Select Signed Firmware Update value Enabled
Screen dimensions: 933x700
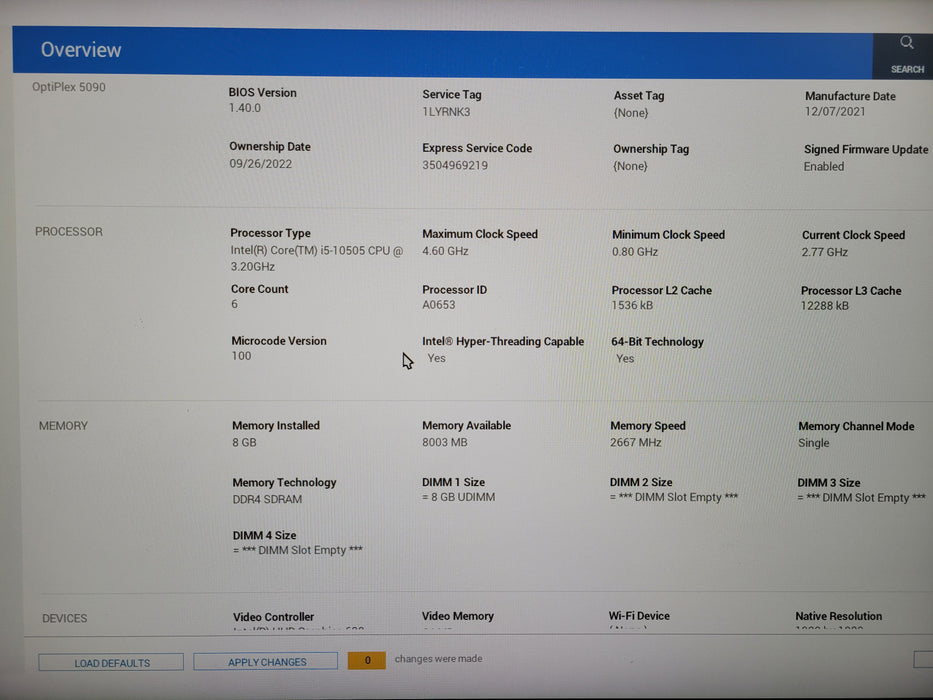pyautogui.click(x=824, y=166)
